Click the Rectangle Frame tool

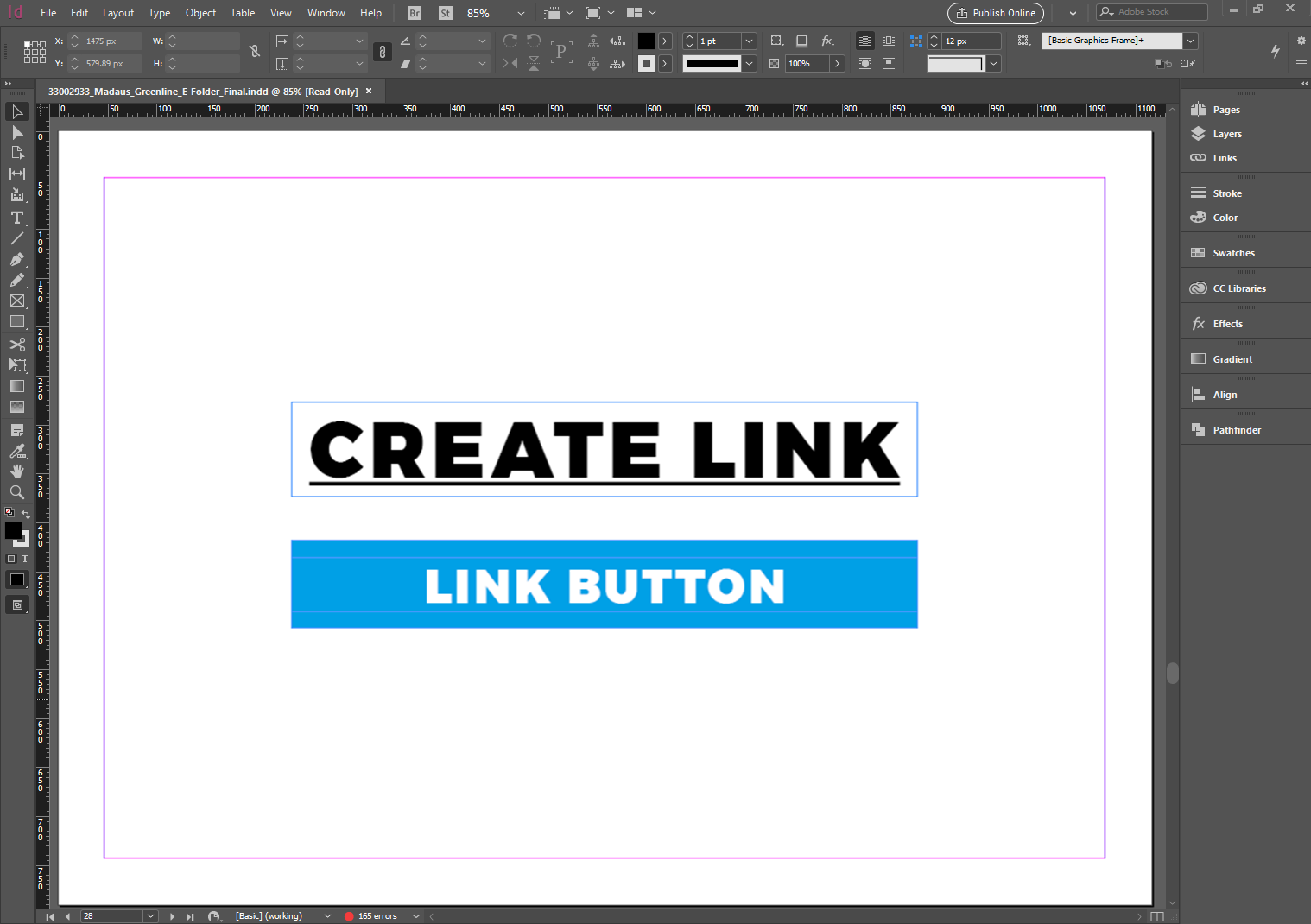click(16, 301)
